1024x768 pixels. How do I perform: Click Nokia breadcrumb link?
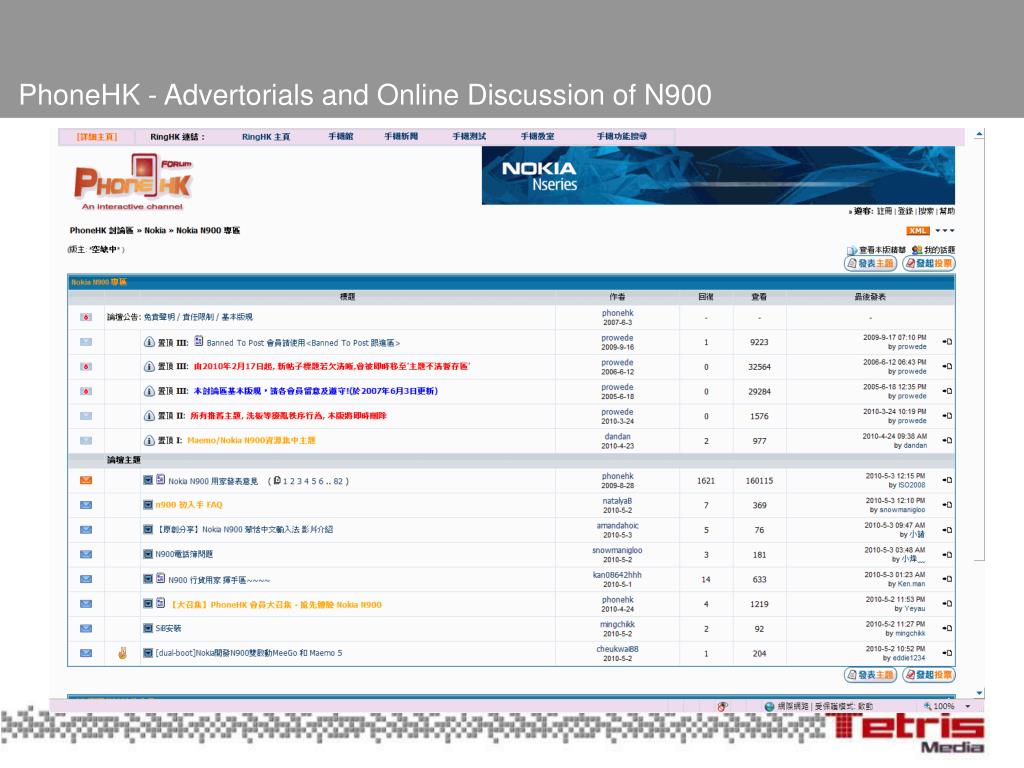(155, 231)
